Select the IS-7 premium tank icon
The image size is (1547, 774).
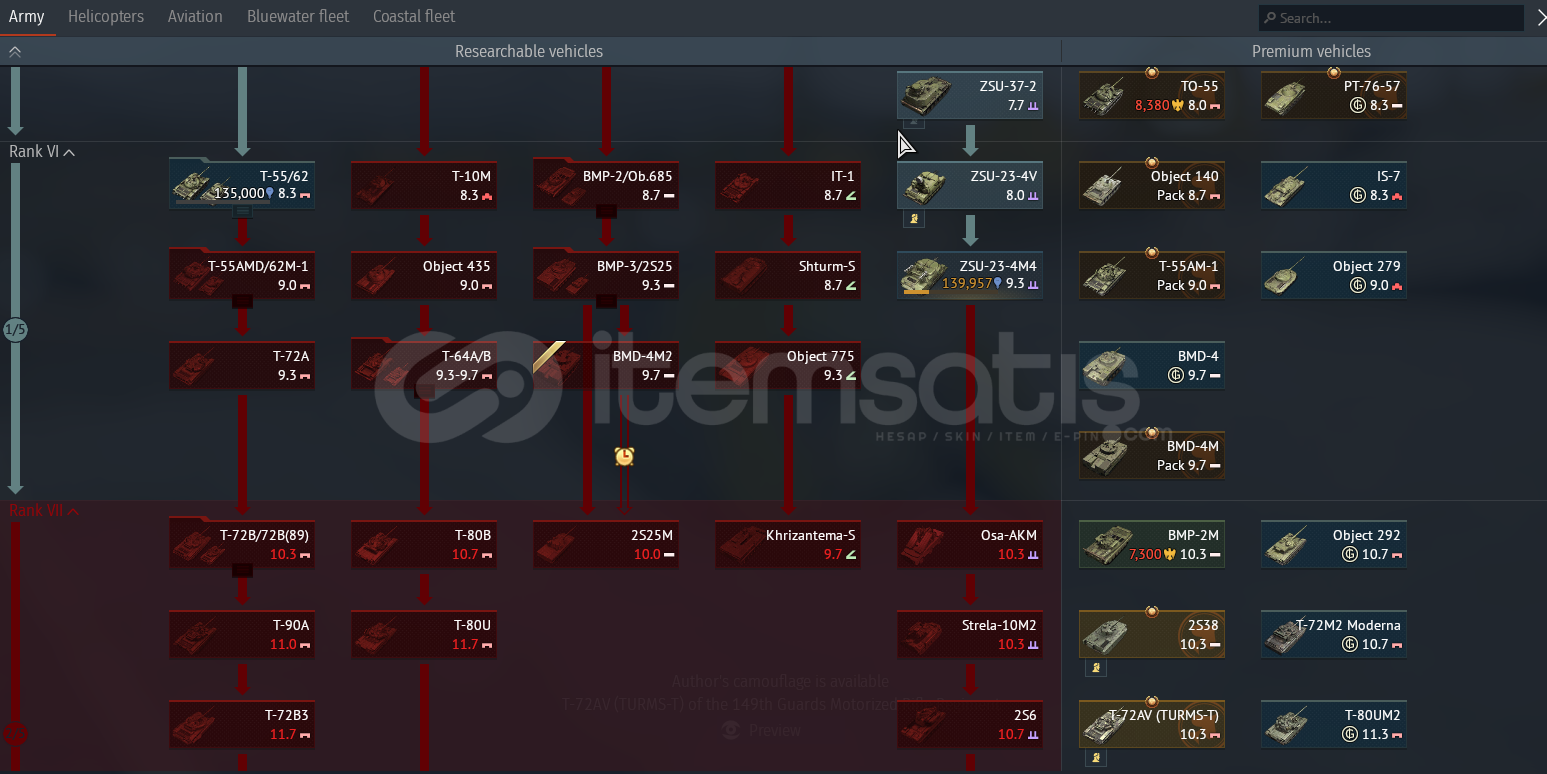[x=1290, y=186]
